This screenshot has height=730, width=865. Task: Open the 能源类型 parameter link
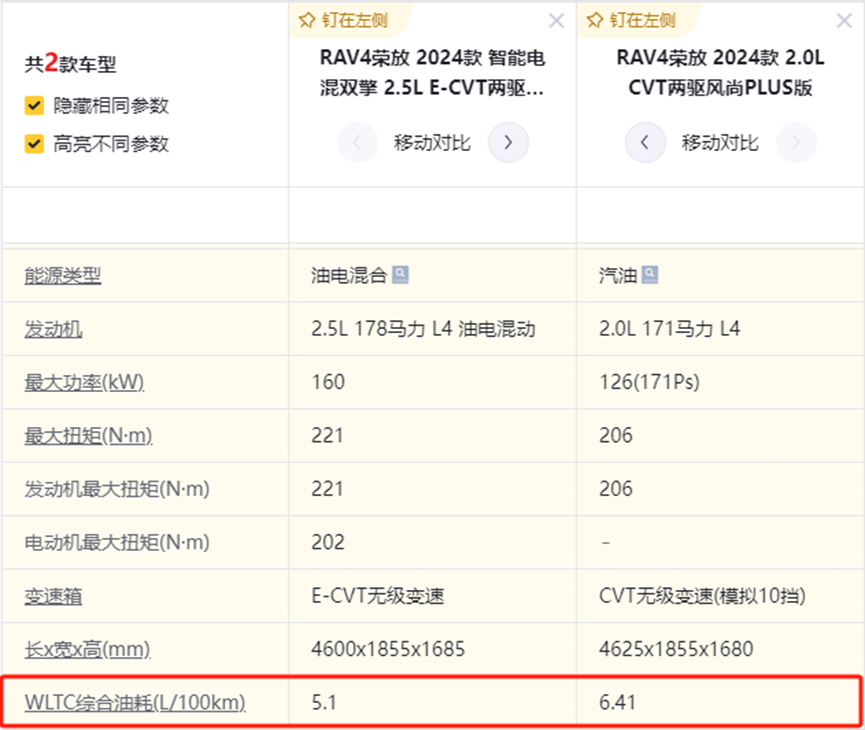click(62, 275)
